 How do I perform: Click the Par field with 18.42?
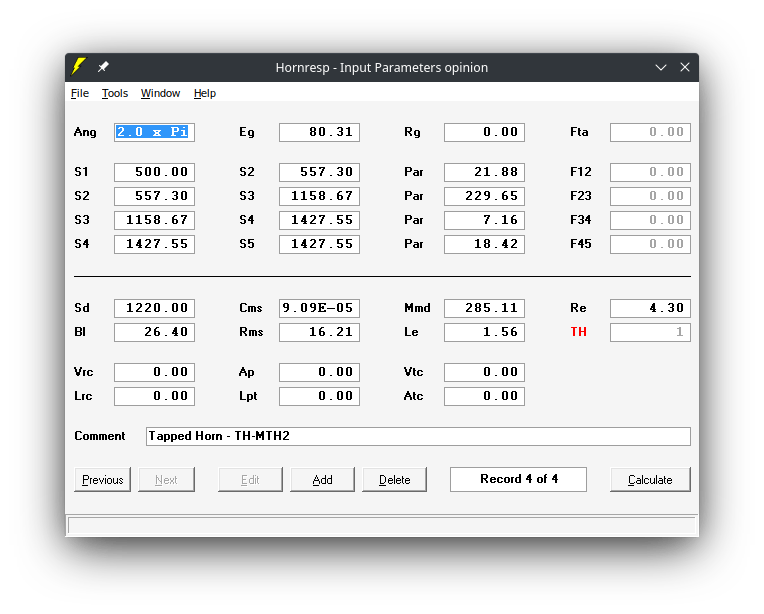point(484,244)
